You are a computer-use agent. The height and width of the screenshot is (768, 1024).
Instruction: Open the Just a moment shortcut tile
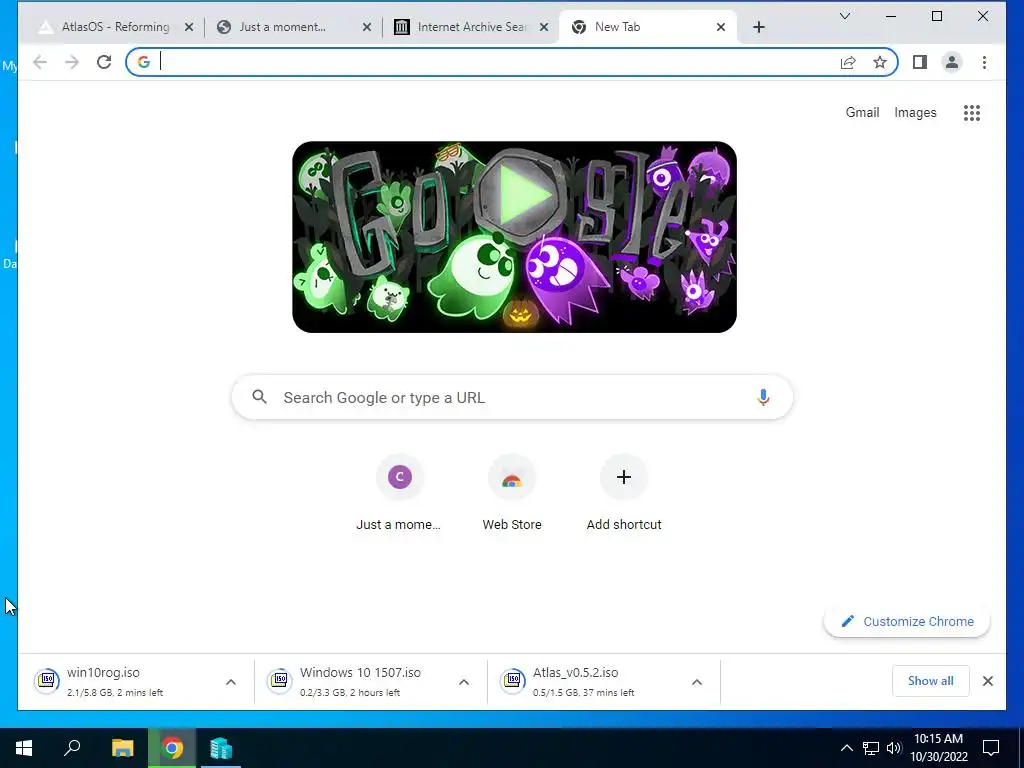coord(399,493)
